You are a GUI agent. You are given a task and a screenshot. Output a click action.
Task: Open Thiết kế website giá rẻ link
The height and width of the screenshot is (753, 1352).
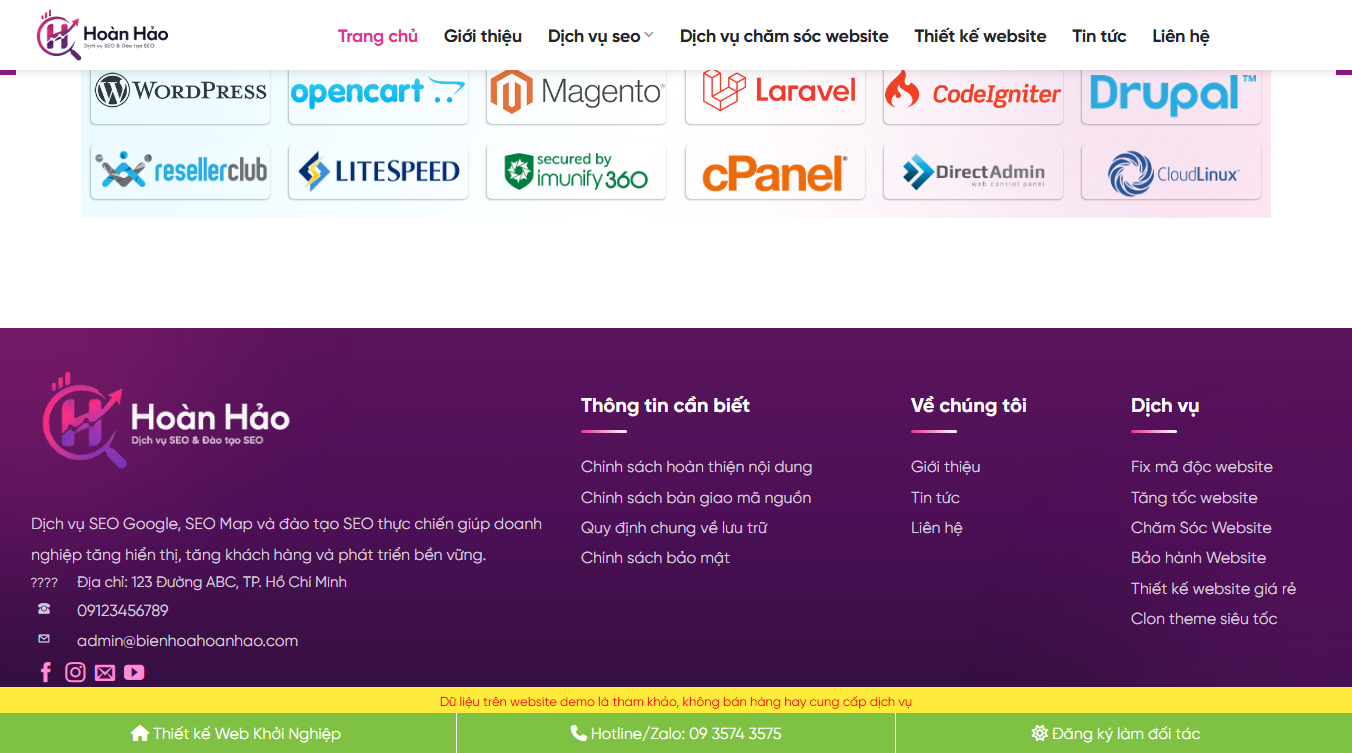pos(1213,589)
